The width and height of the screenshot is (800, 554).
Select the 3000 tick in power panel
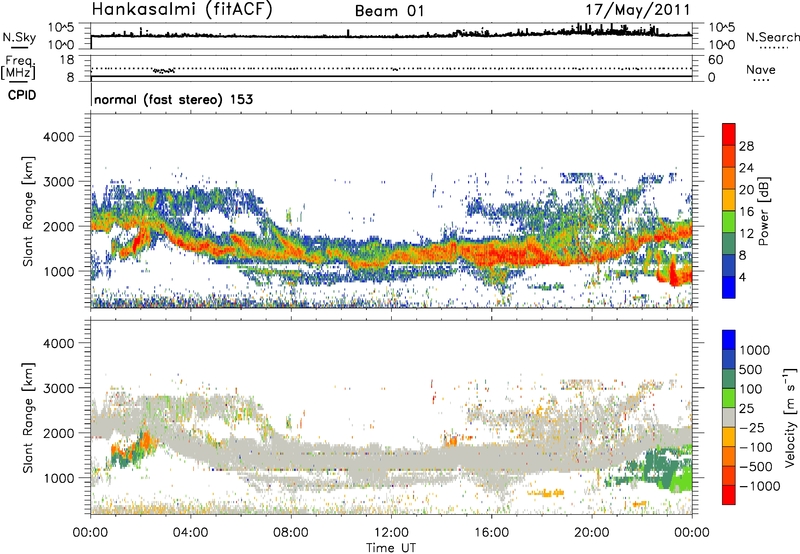click(59, 182)
